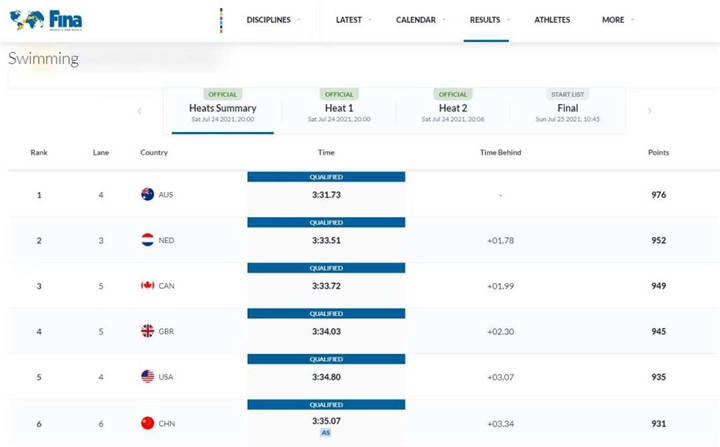Image resolution: width=720 pixels, height=447 pixels.
Task: Click the Netherlands flag icon
Action: [x=147, y=240]
